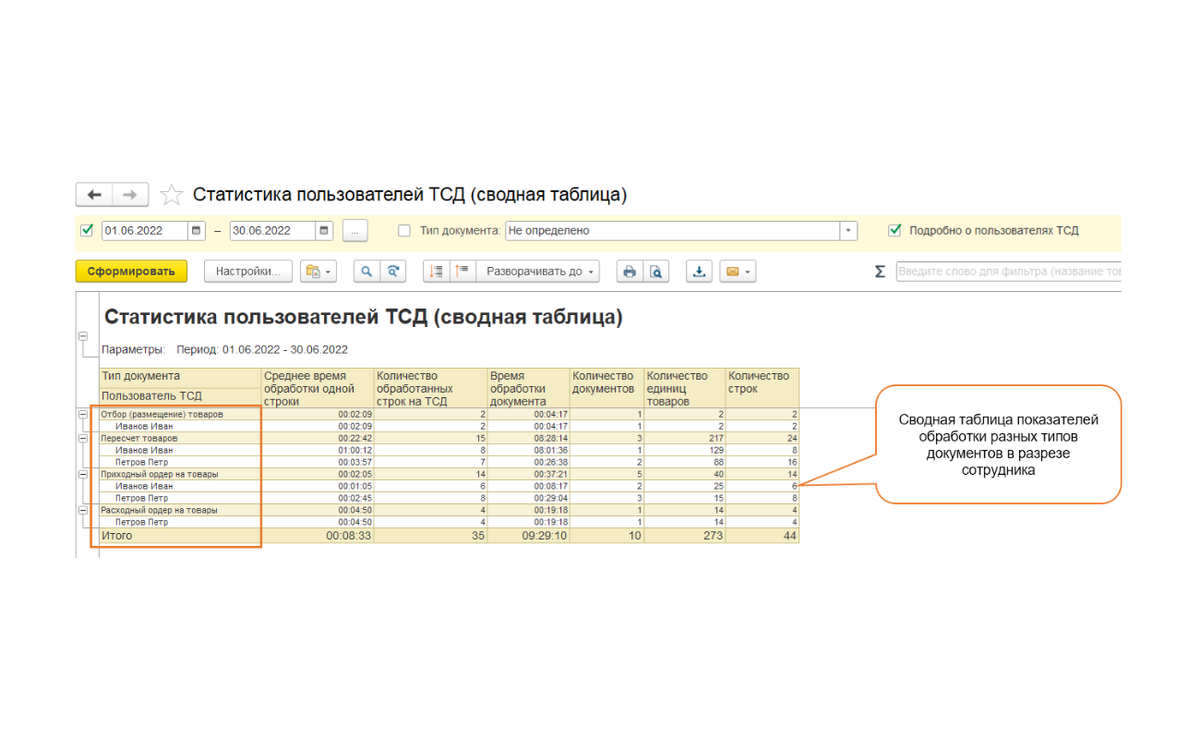This screenshot has height=739, width=1200.
Task: Click the start date field 01.06.2022
Action: tap(144, 231)
